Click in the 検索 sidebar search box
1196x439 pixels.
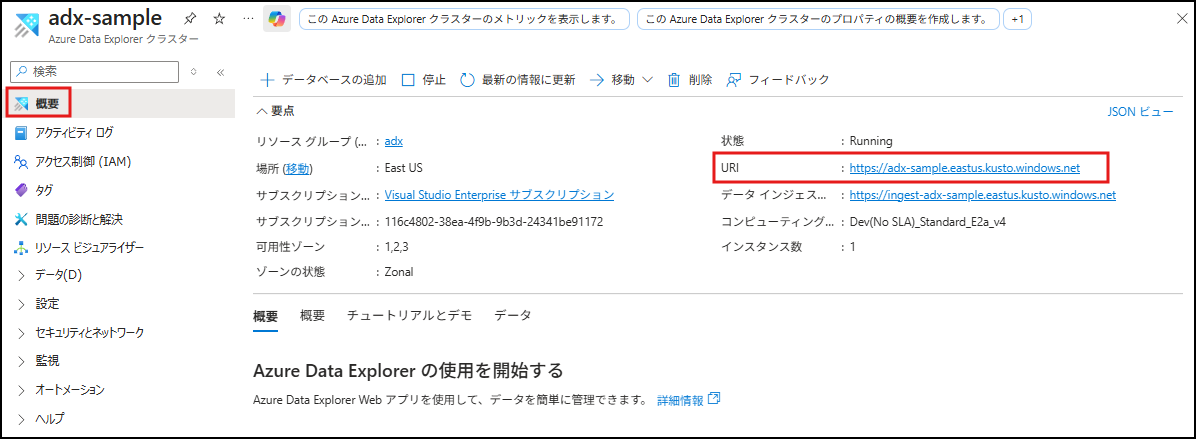click(95, 72)
